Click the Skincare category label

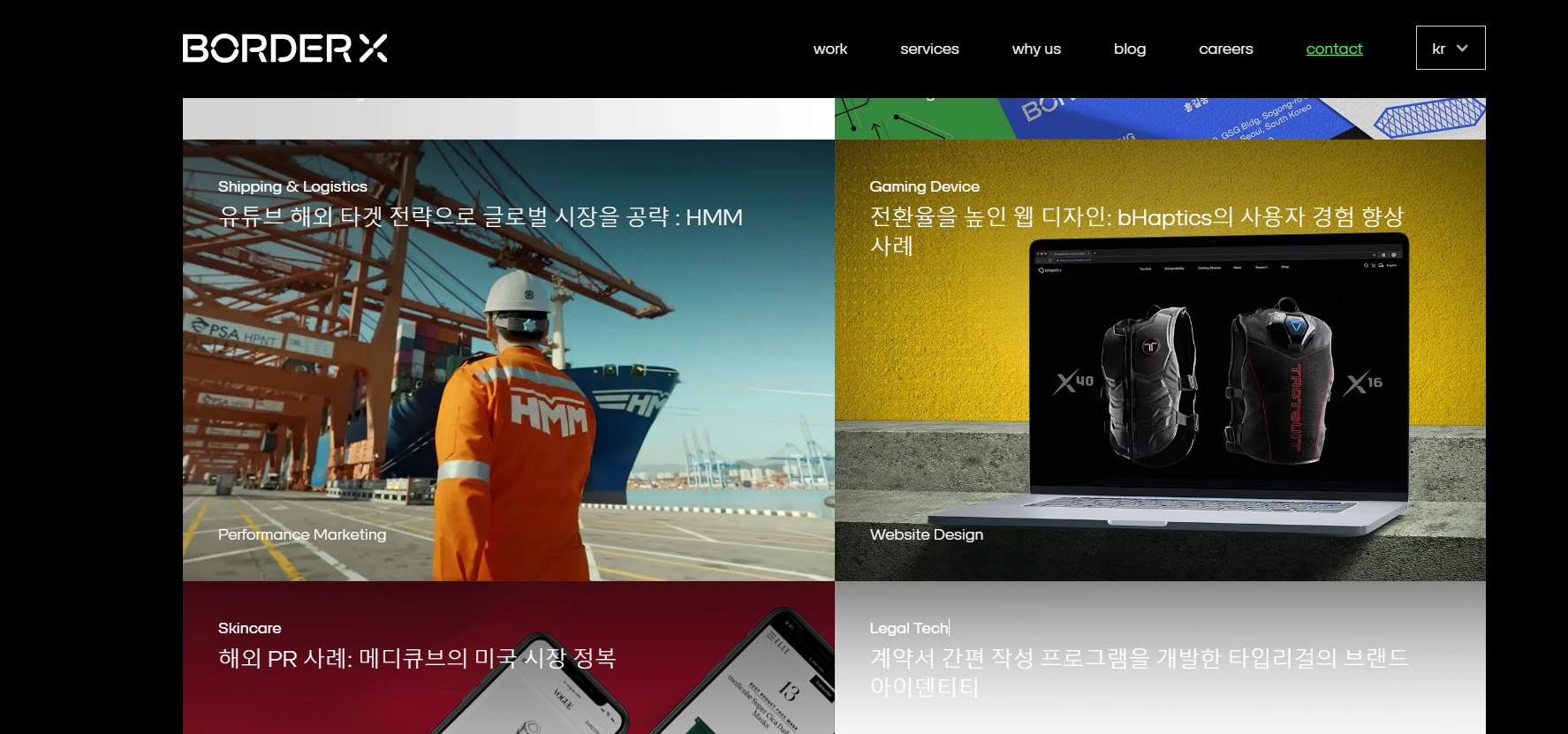click(249, 628)
